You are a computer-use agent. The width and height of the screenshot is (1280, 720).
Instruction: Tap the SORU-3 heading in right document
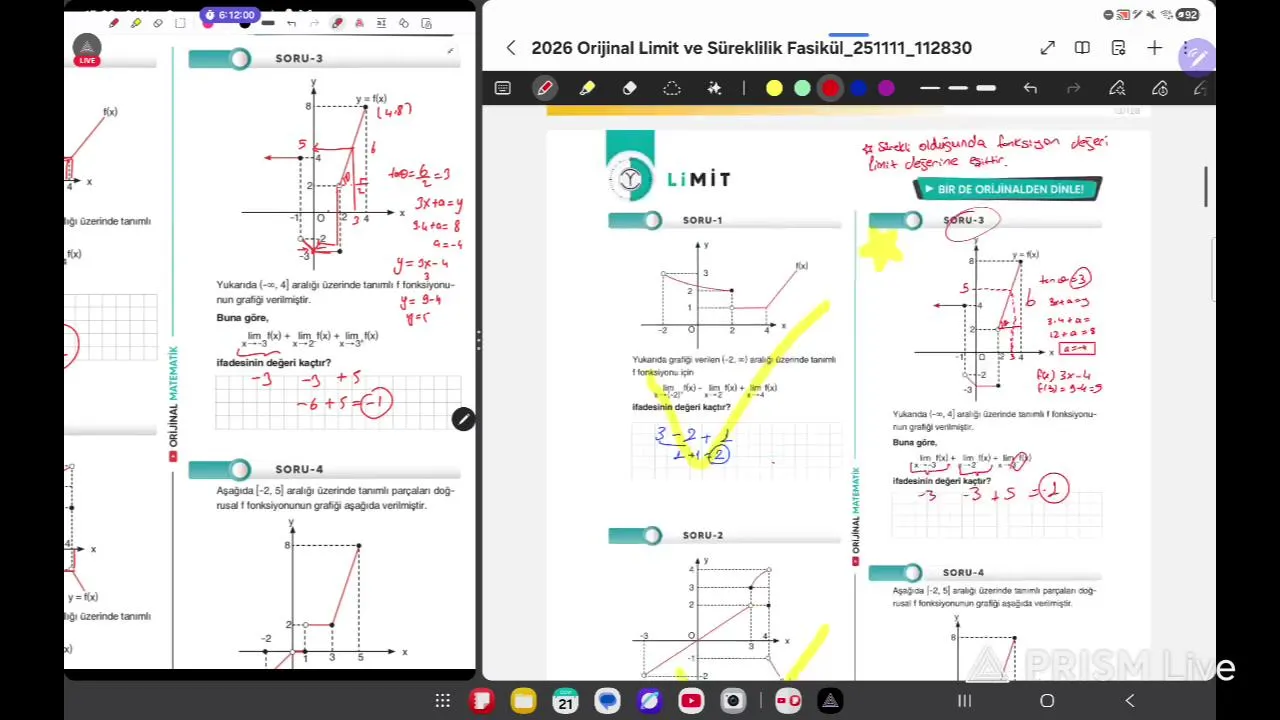pos(963,220)
